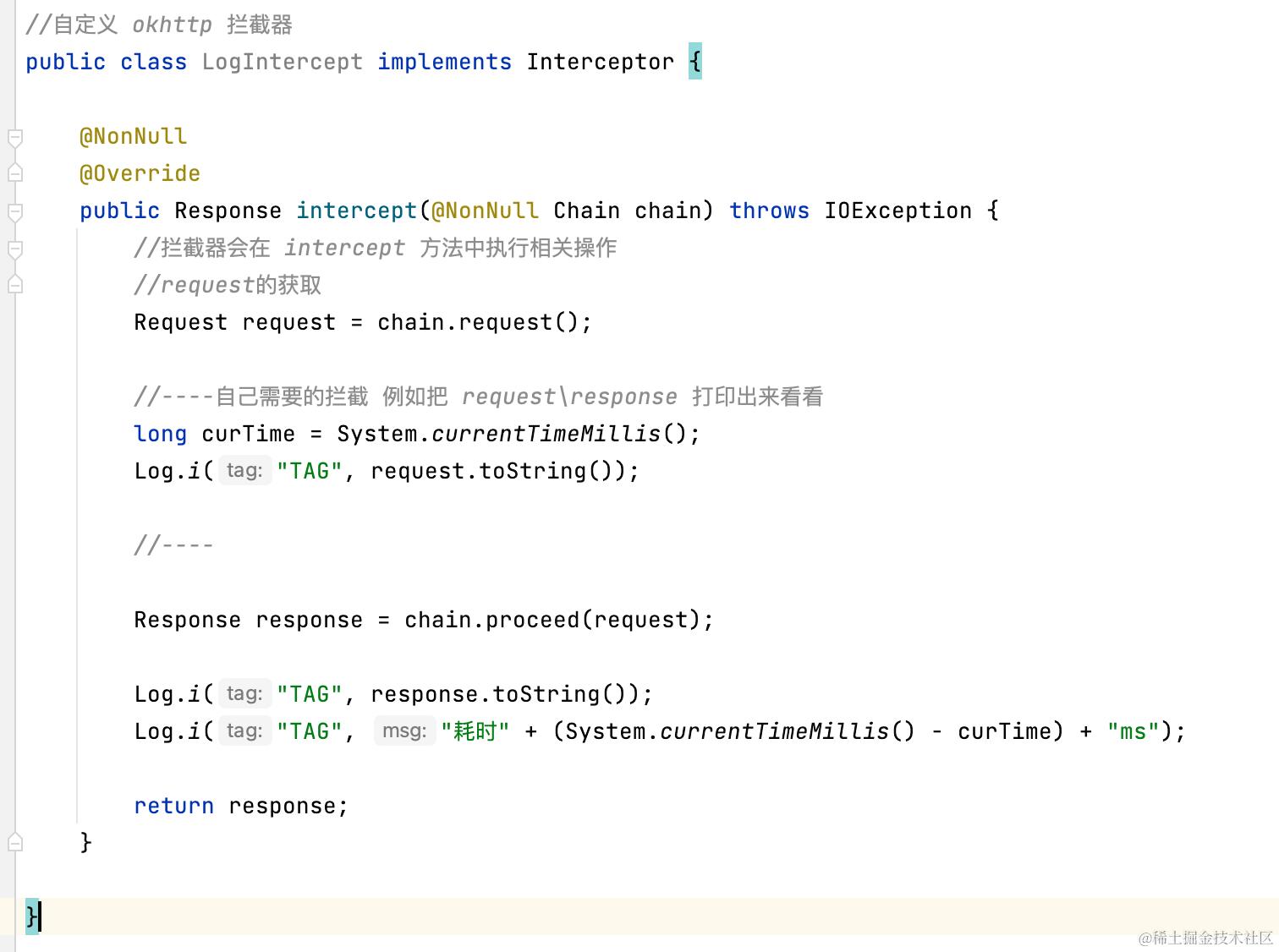1279x952 pixels.
Task: Click tag: hint on the 耗时 log line
Action: point(244,730)
